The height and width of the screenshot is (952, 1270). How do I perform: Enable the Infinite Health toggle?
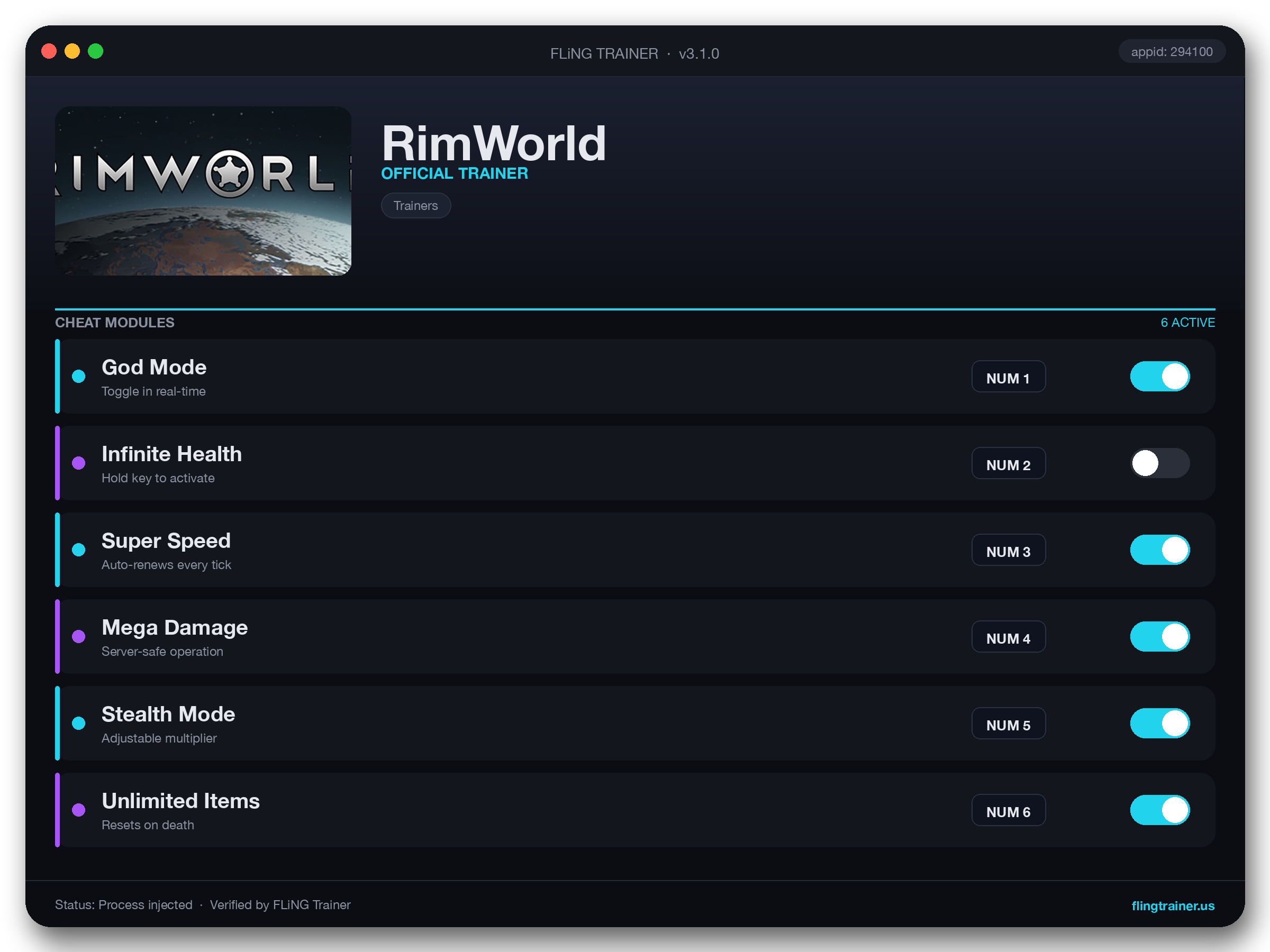[1160, 463]
